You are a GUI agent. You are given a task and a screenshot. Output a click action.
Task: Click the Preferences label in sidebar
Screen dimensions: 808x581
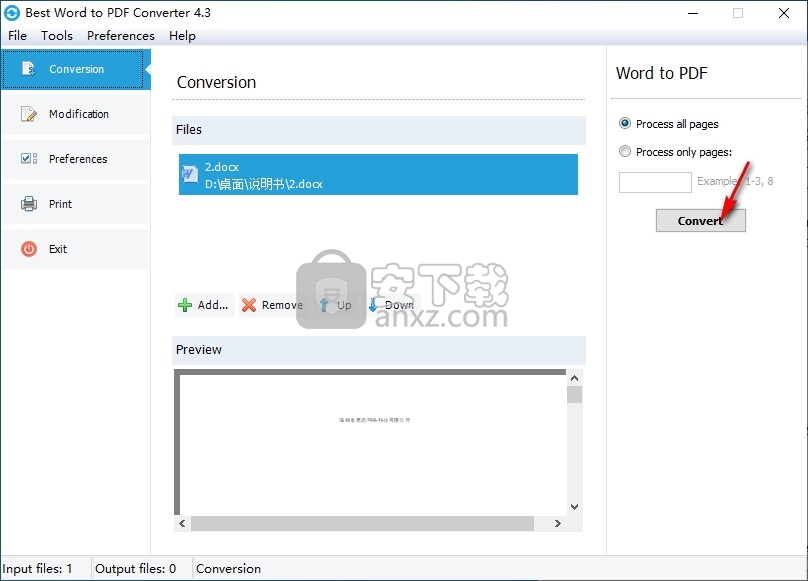click(78, 159)
